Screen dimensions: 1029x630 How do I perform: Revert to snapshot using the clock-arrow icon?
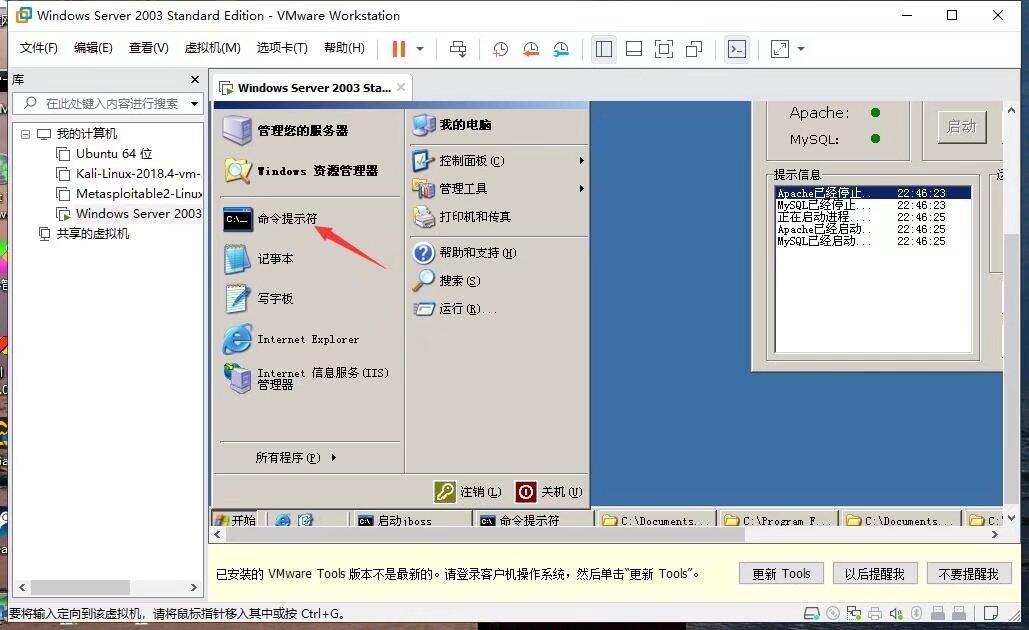pyautogui.click(x=530, y=49)
